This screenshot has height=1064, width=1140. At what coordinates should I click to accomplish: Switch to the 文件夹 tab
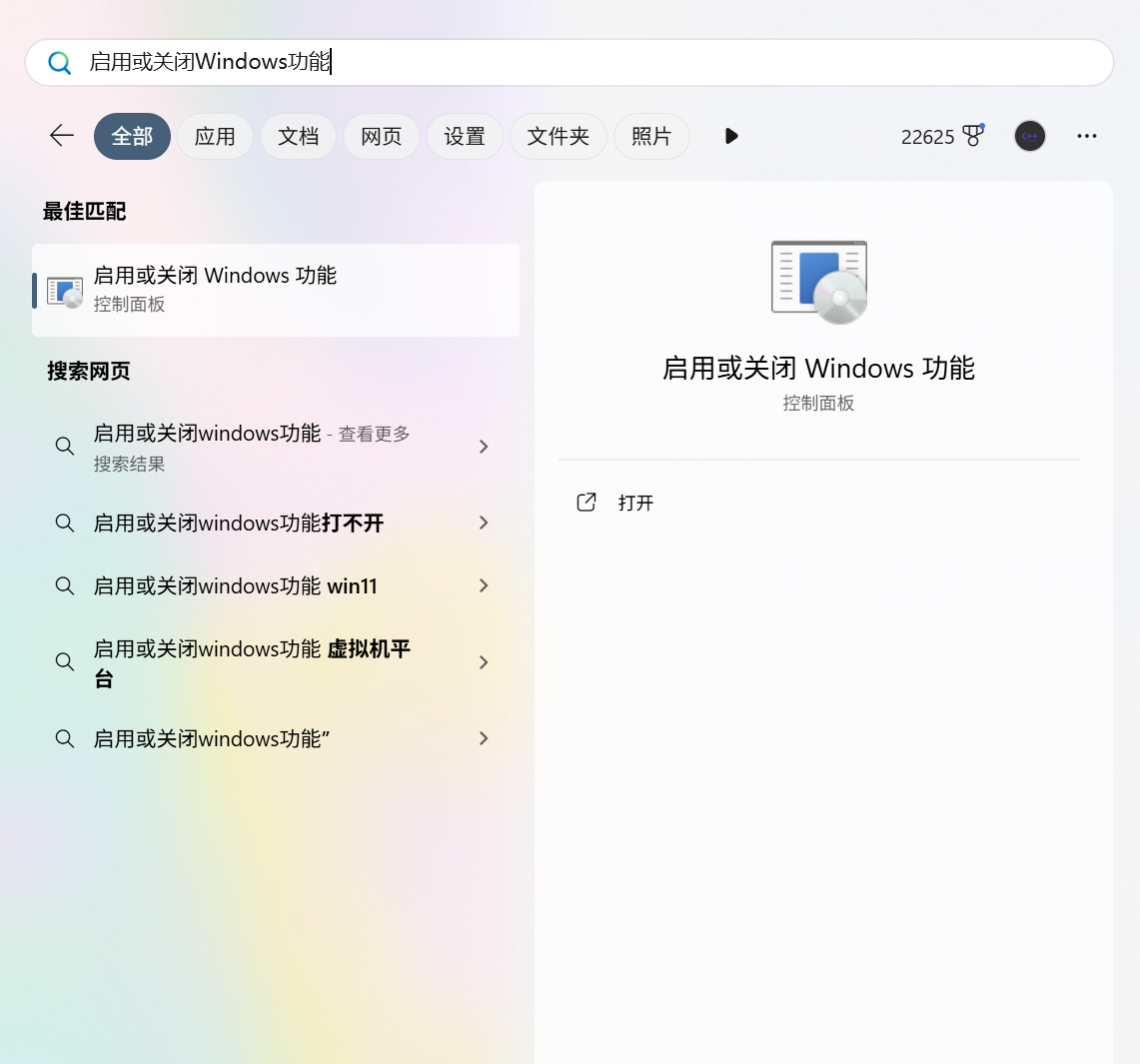click(x=559, y=136)
